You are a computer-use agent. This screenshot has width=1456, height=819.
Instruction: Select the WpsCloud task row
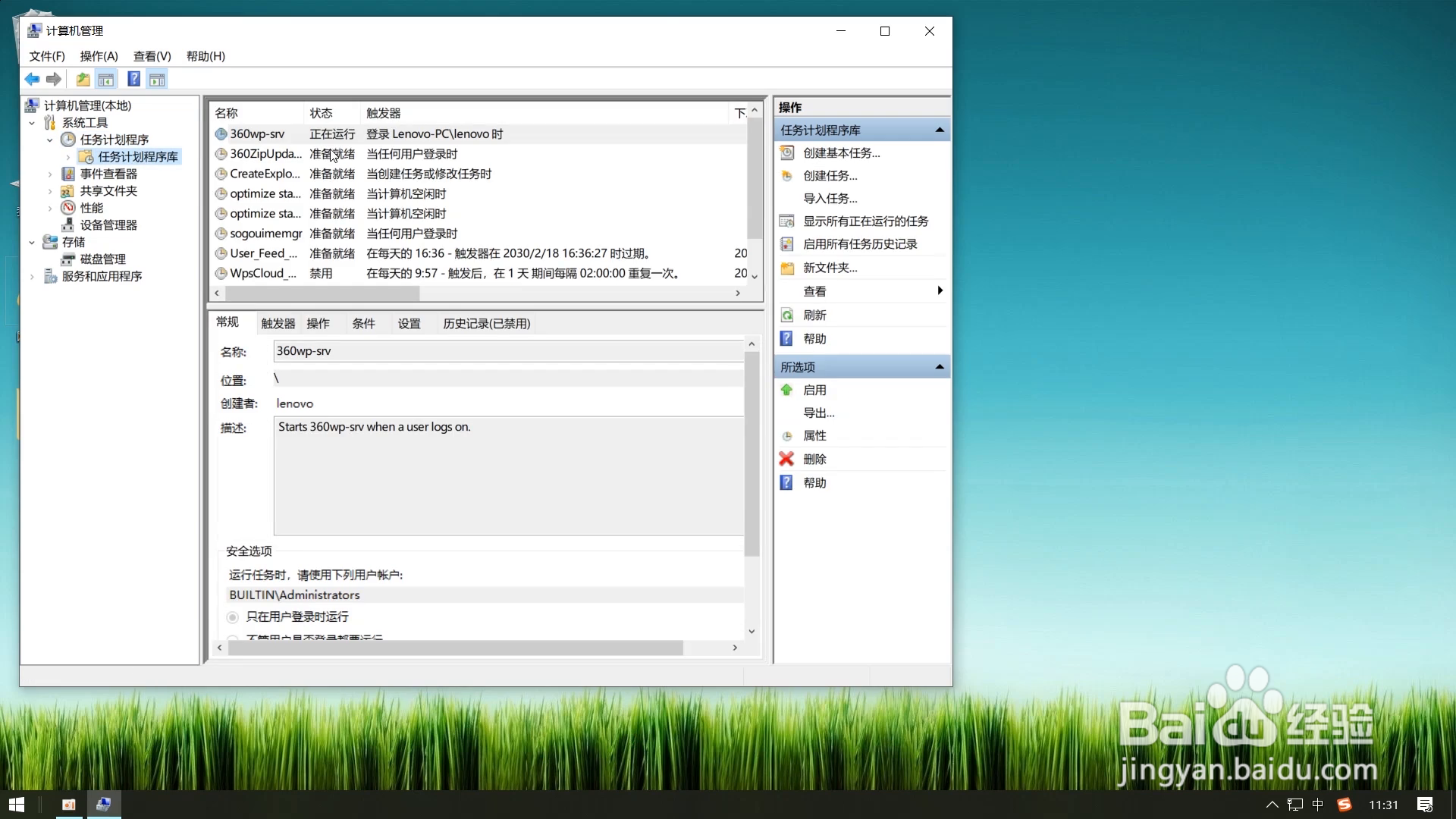click(262, 273)
